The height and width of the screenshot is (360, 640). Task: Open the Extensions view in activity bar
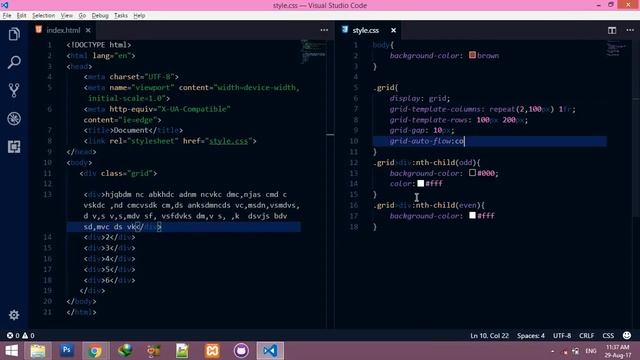coord(14,147)
